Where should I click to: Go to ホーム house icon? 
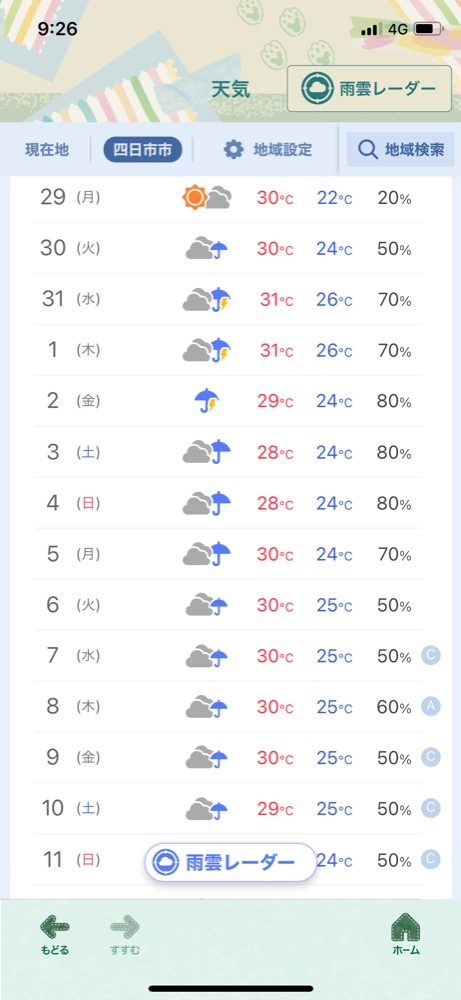(406, 935)
